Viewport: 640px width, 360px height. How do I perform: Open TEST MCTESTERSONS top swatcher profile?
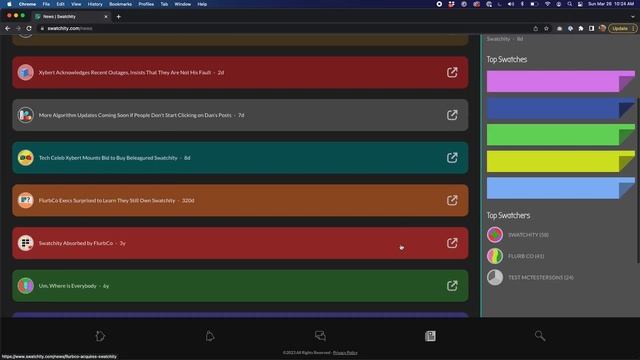click(x=541, y=277)
